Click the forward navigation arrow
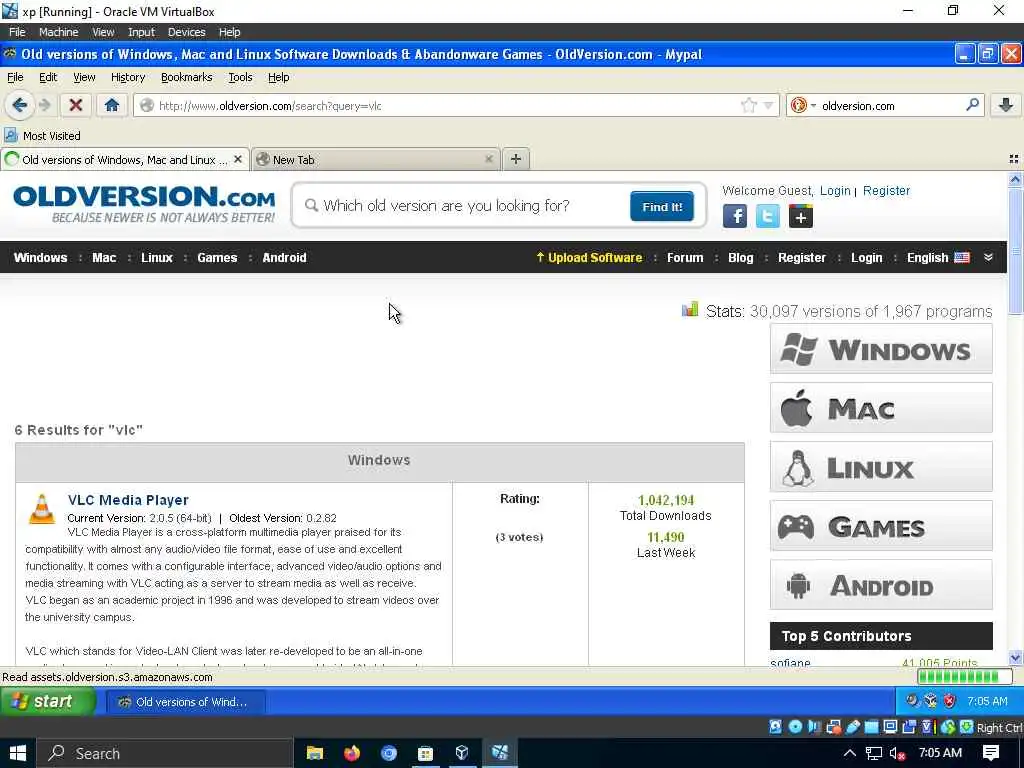This screenshot has width=1024, height=768. pos(45,105)
